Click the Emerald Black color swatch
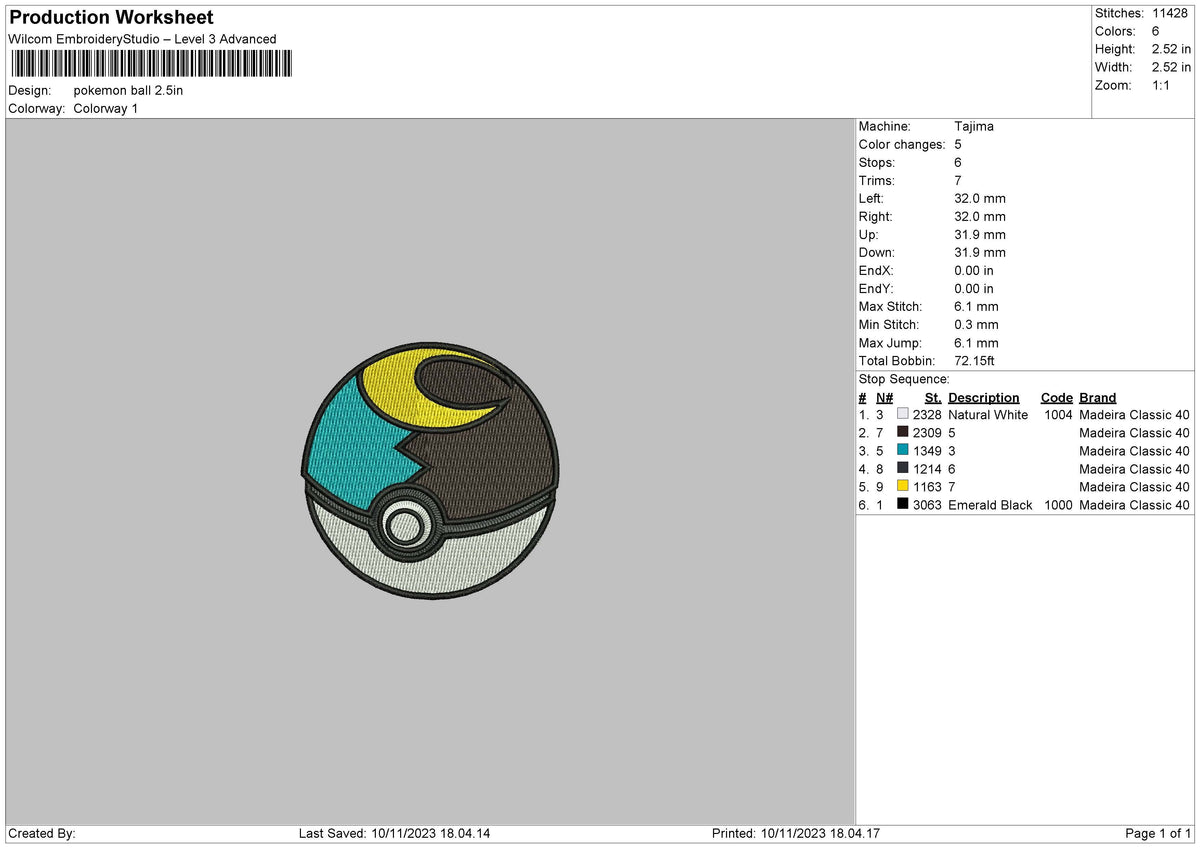Screen dimensions: 1200x848 (903, 504)
